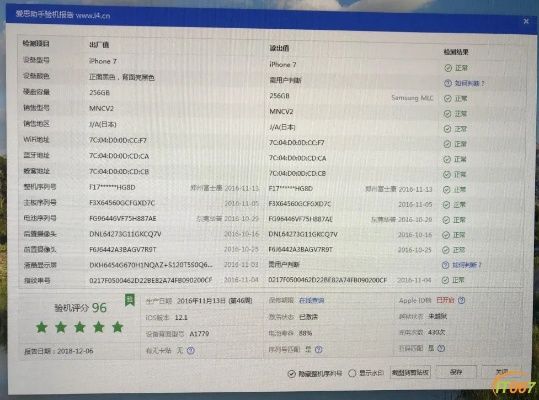The height and width of the screenshot is (400, 539).
Task: Select the Apple ID锁 status 已开启
Action: 445,300
